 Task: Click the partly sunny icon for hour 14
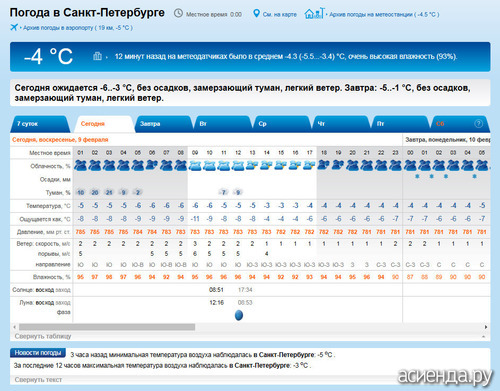(x=266, y=165)
